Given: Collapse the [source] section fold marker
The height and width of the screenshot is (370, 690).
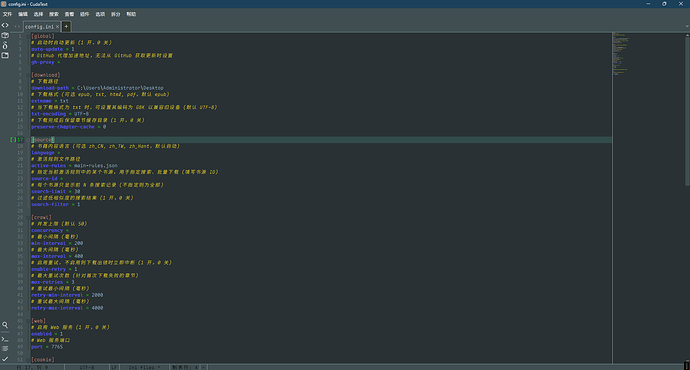Looking at the screenshot, I should click(28, 139).
